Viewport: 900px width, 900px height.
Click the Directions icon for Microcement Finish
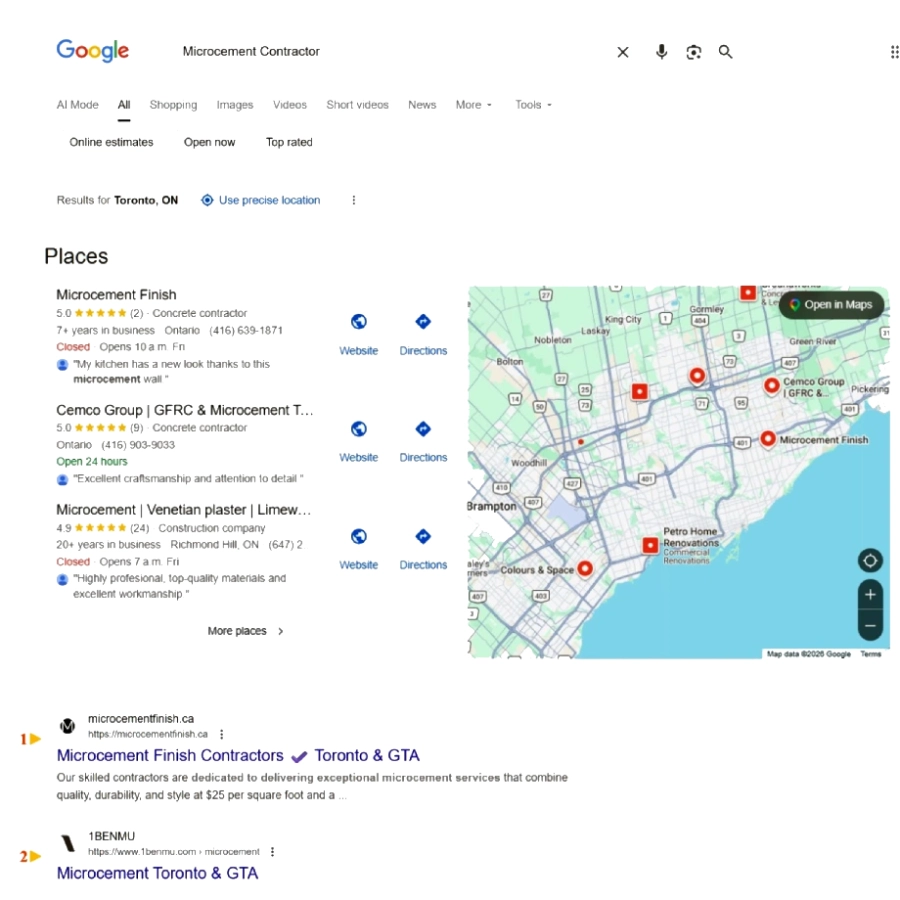click(423, 321)
